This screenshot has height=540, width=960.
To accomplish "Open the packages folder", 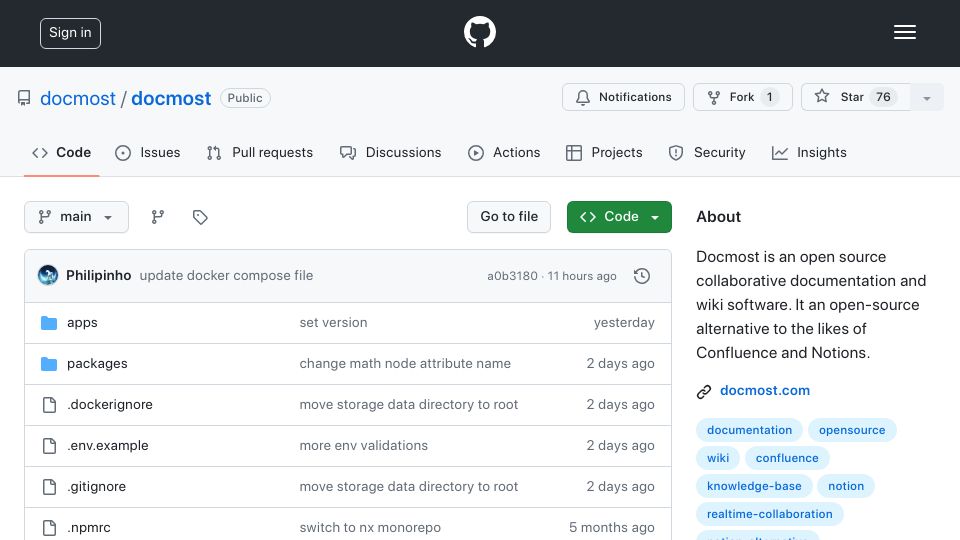I will click(97, 364).
